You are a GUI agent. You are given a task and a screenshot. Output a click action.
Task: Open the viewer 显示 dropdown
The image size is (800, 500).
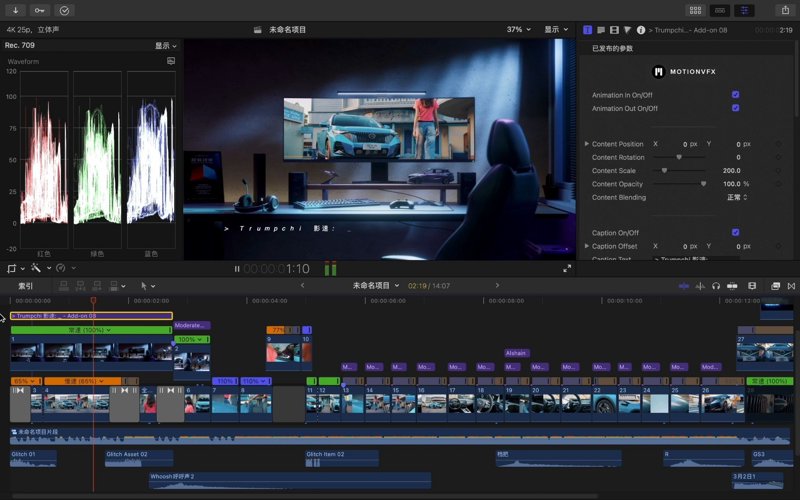pyautogui.click(x=556, y=30)
